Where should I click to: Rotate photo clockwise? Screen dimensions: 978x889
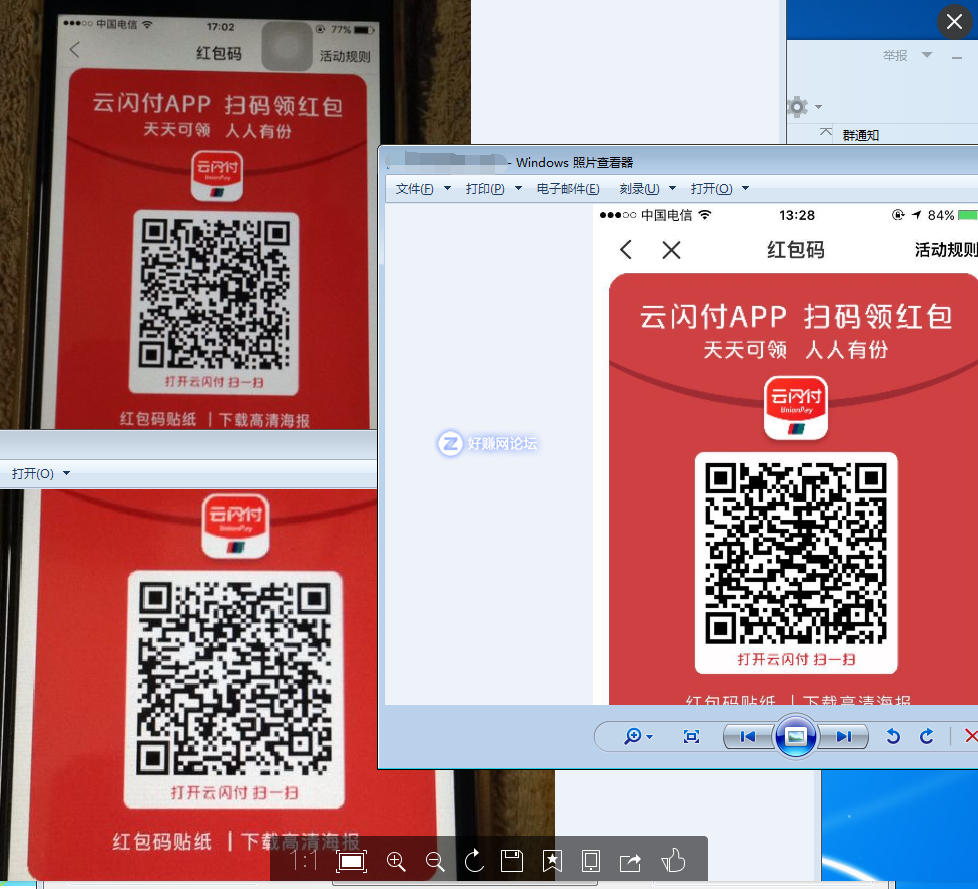(927, 737)
